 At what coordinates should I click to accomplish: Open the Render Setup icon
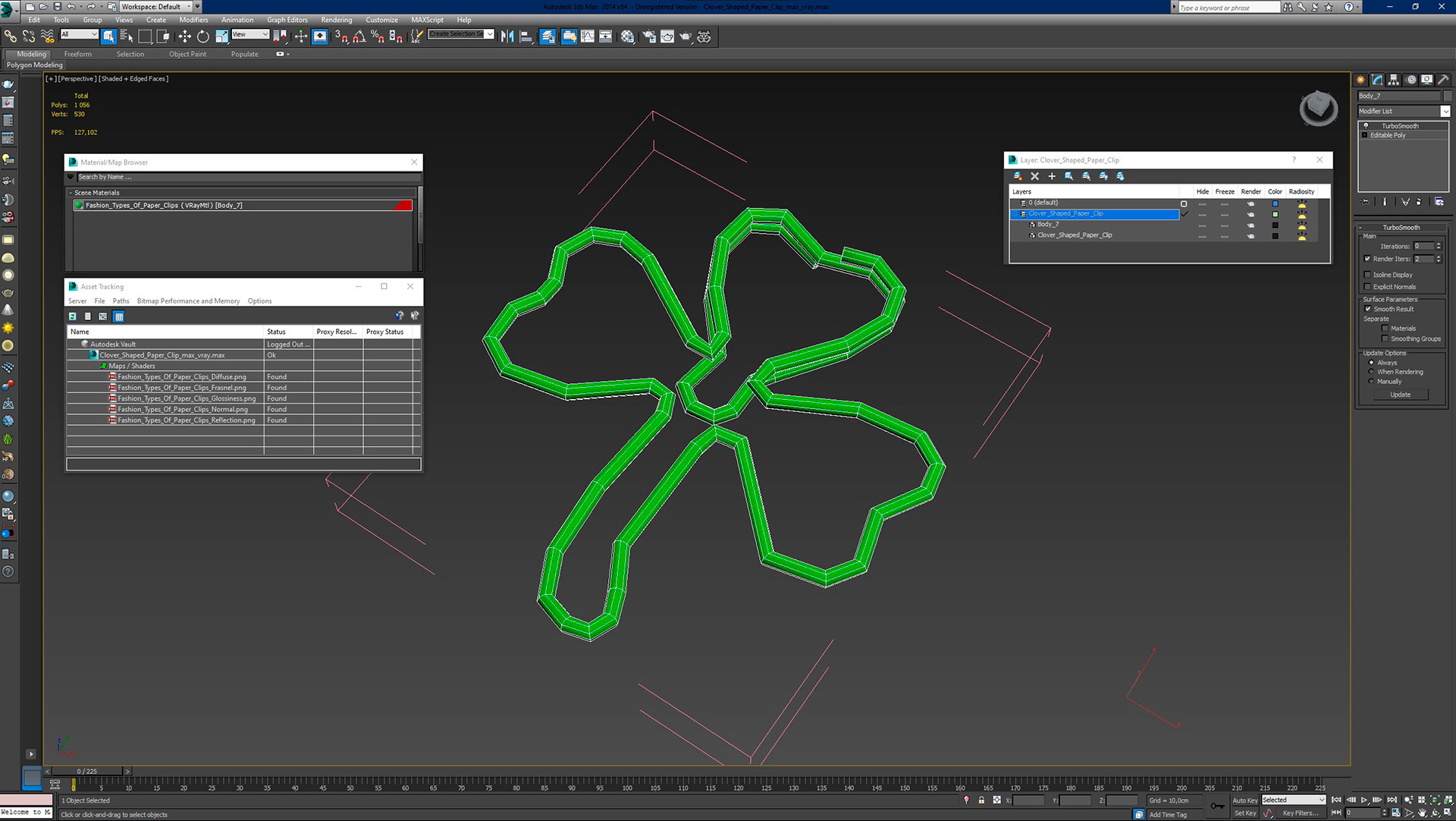click(649, 36)
